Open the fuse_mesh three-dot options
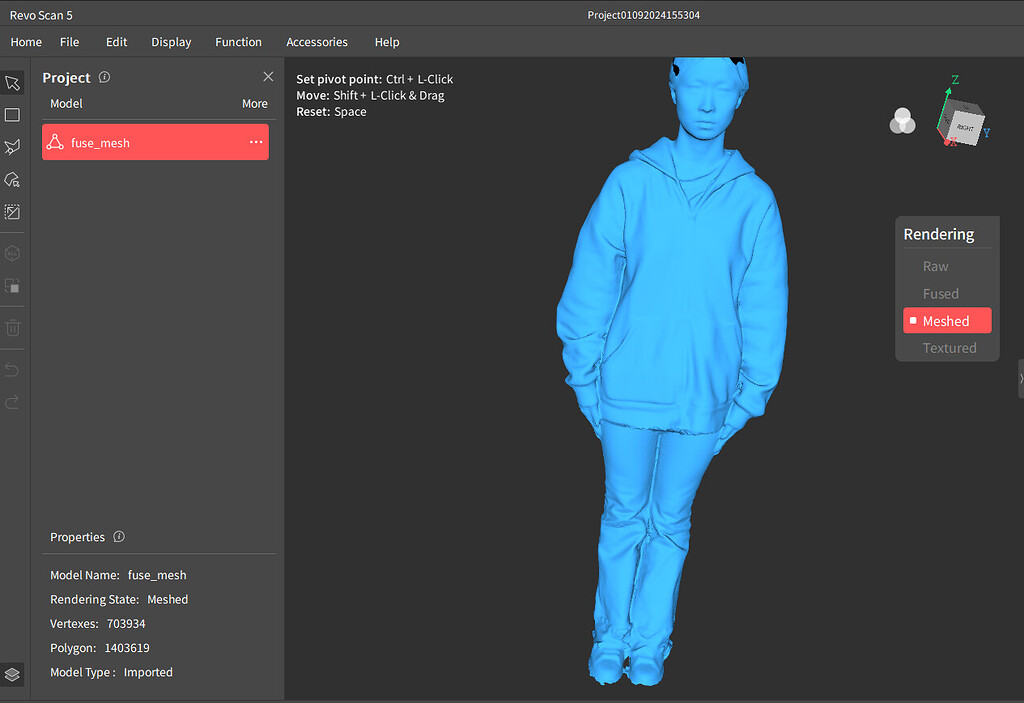Screen dimensions: 1024x703 point(256,142)
